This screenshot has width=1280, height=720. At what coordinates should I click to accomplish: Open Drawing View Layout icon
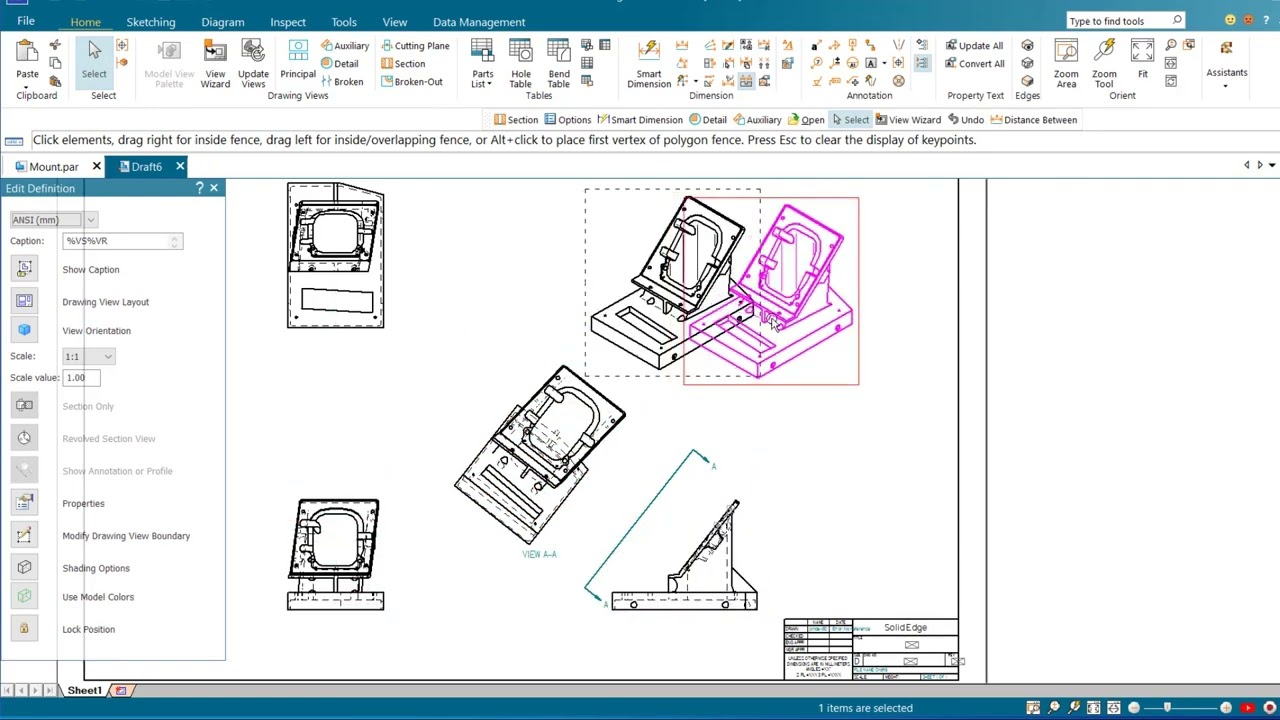point(25,301)
